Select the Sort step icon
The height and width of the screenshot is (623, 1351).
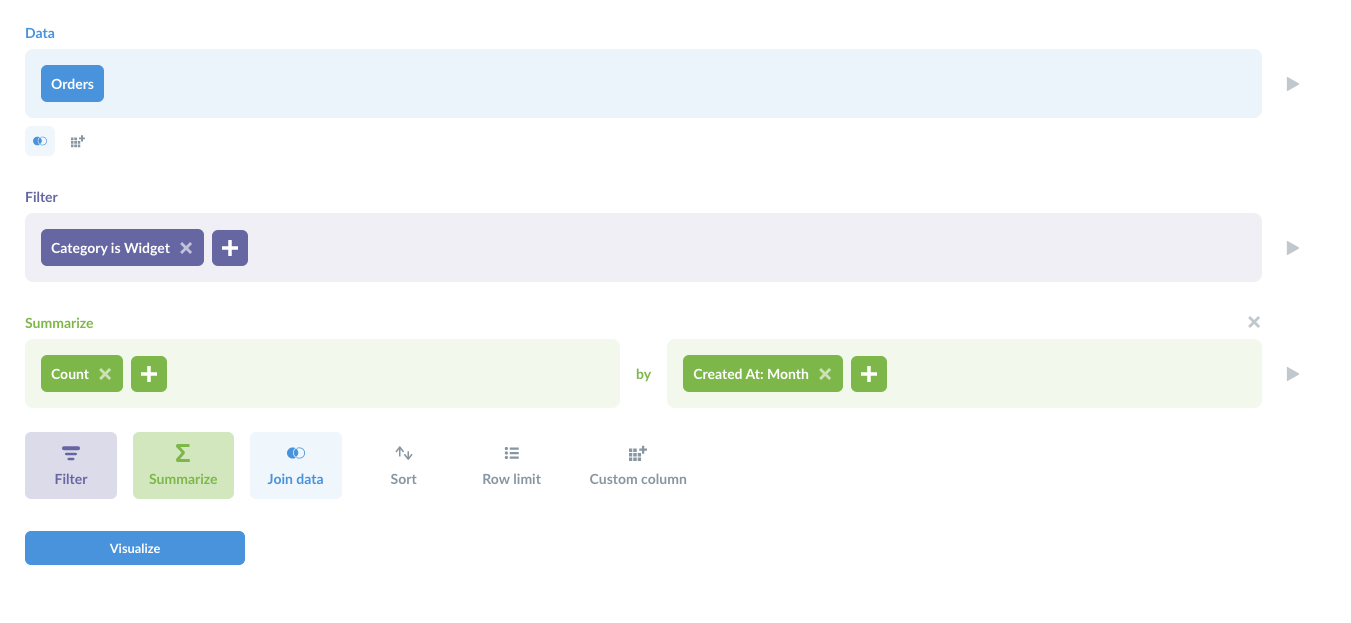tap(403, 464)
